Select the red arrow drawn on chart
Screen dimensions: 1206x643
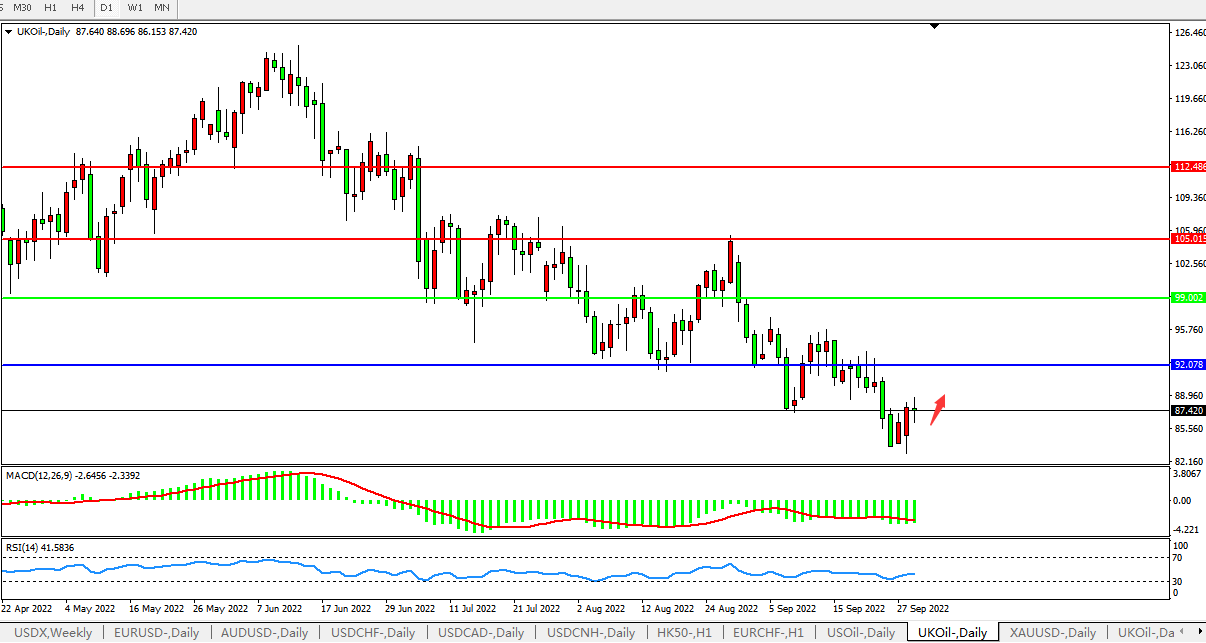point(937,410)
